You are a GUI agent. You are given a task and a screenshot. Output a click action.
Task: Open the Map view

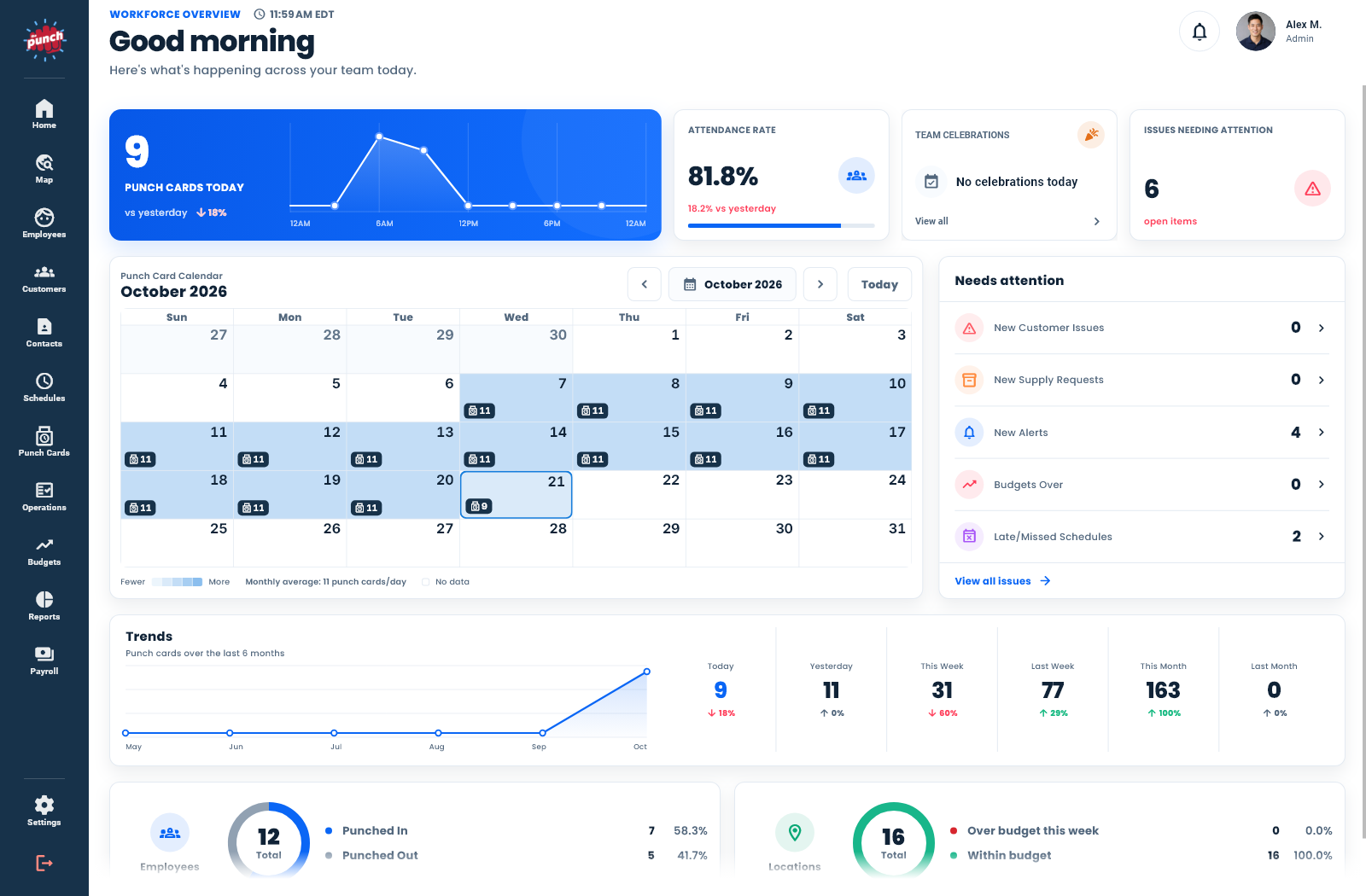coord(44,168)
